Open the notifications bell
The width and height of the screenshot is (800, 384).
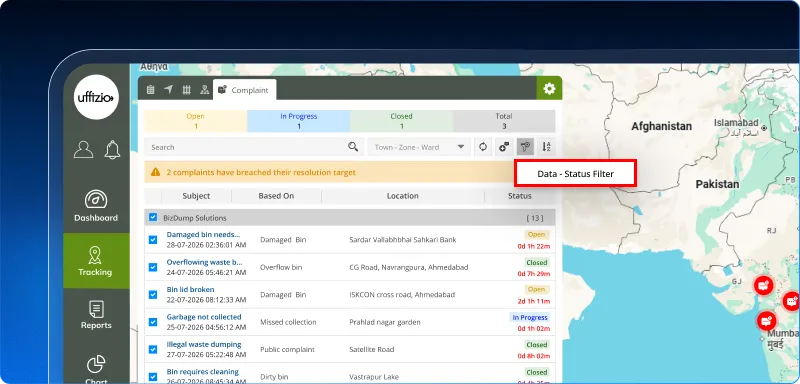(112, 150)
